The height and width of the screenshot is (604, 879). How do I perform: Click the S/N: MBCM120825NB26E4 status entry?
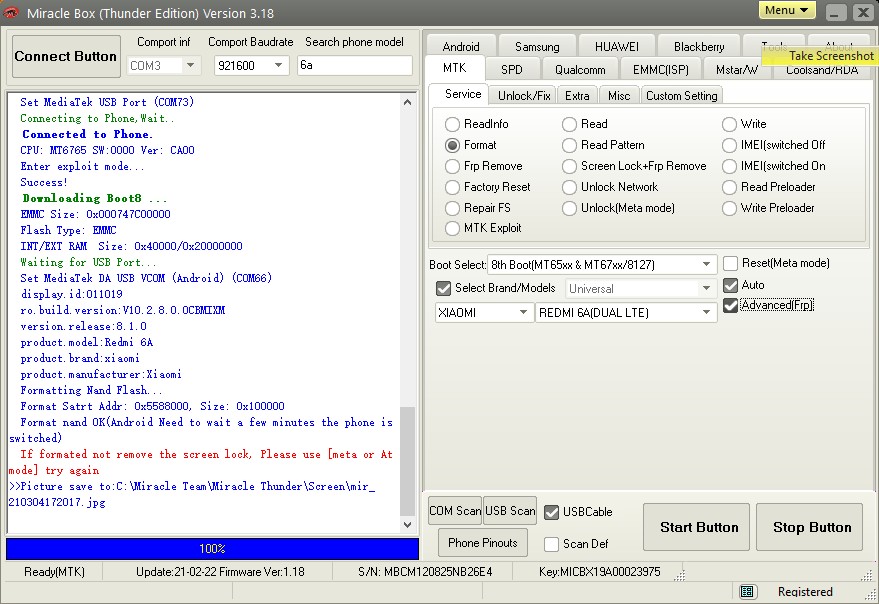(x=425, y=572)
